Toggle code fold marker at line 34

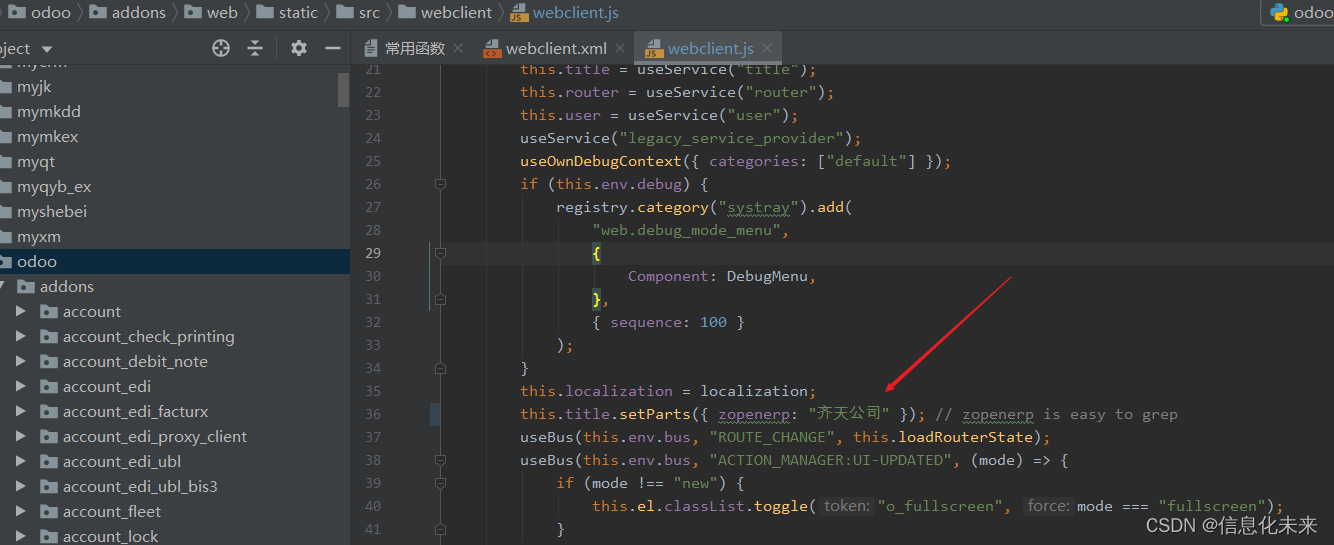440,368
